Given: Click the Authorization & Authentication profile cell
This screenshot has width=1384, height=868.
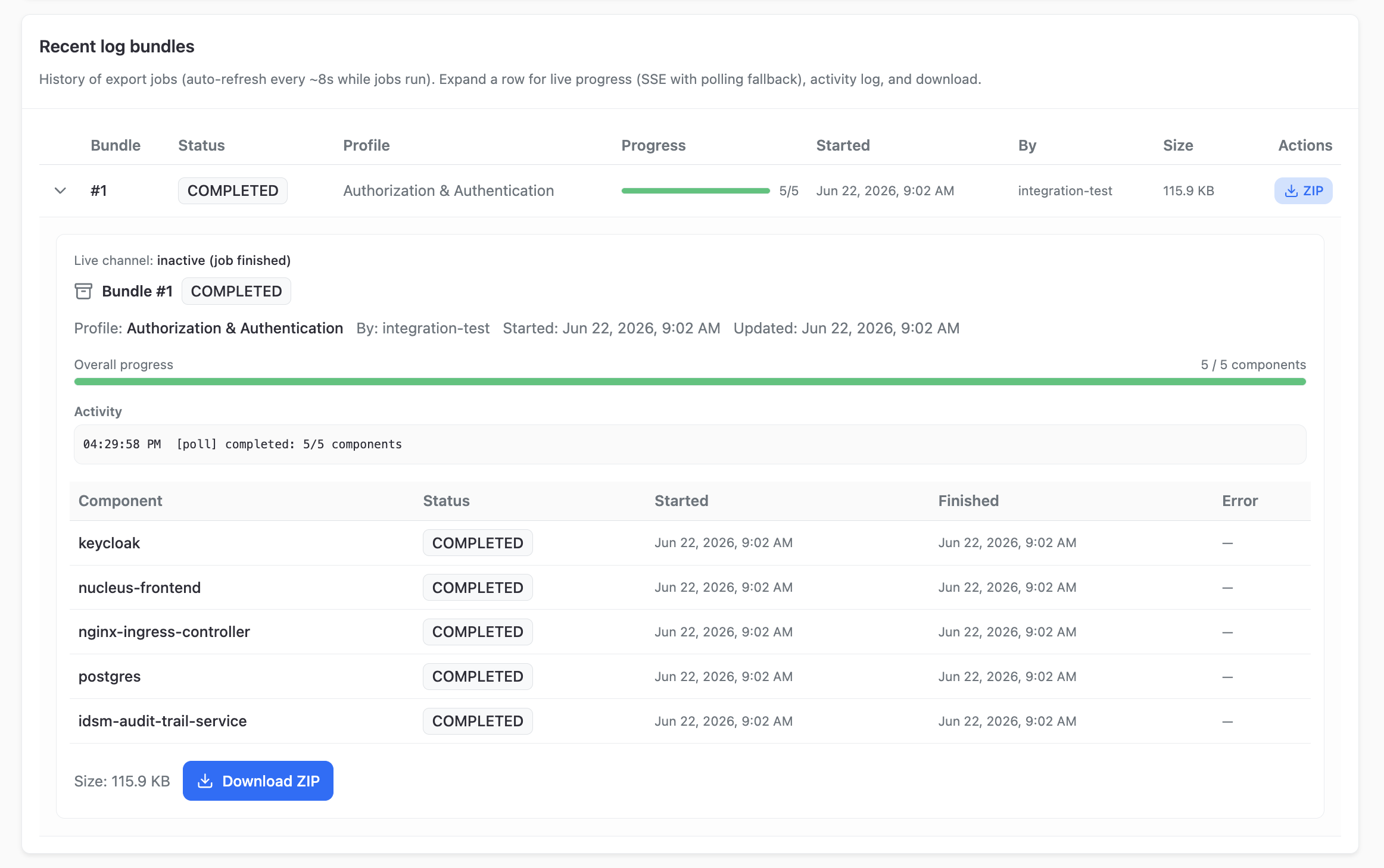Looking at the screenshot, I should 448,191.
